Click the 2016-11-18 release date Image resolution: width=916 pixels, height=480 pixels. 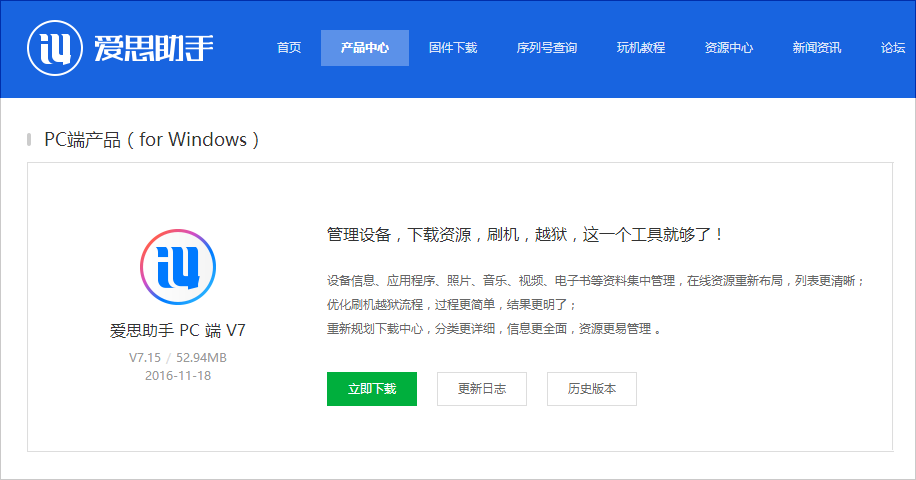(x=178, y=376)
